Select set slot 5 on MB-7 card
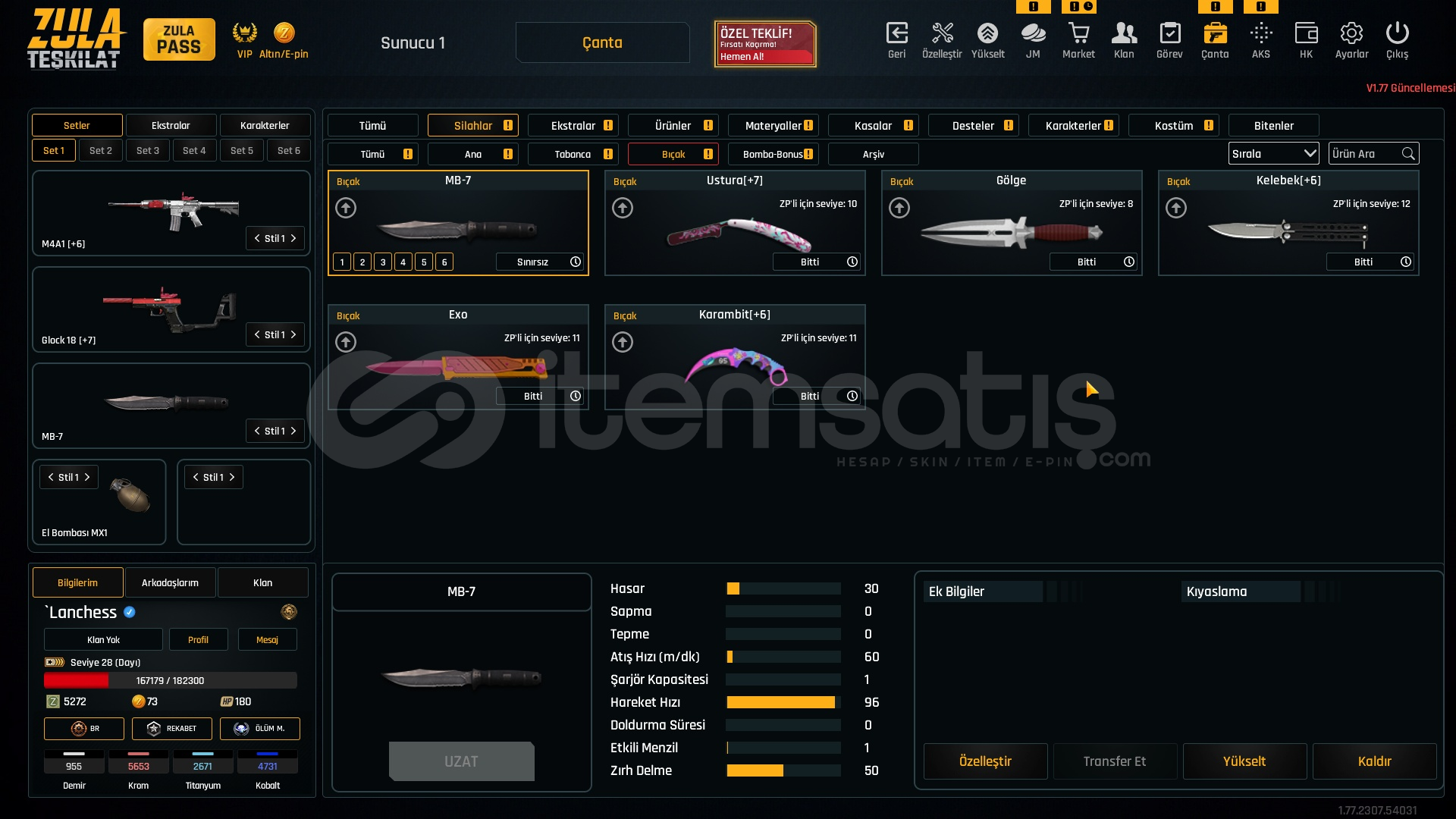The width and height of the screenshot is (1456, 819). [x=424, y=262]
